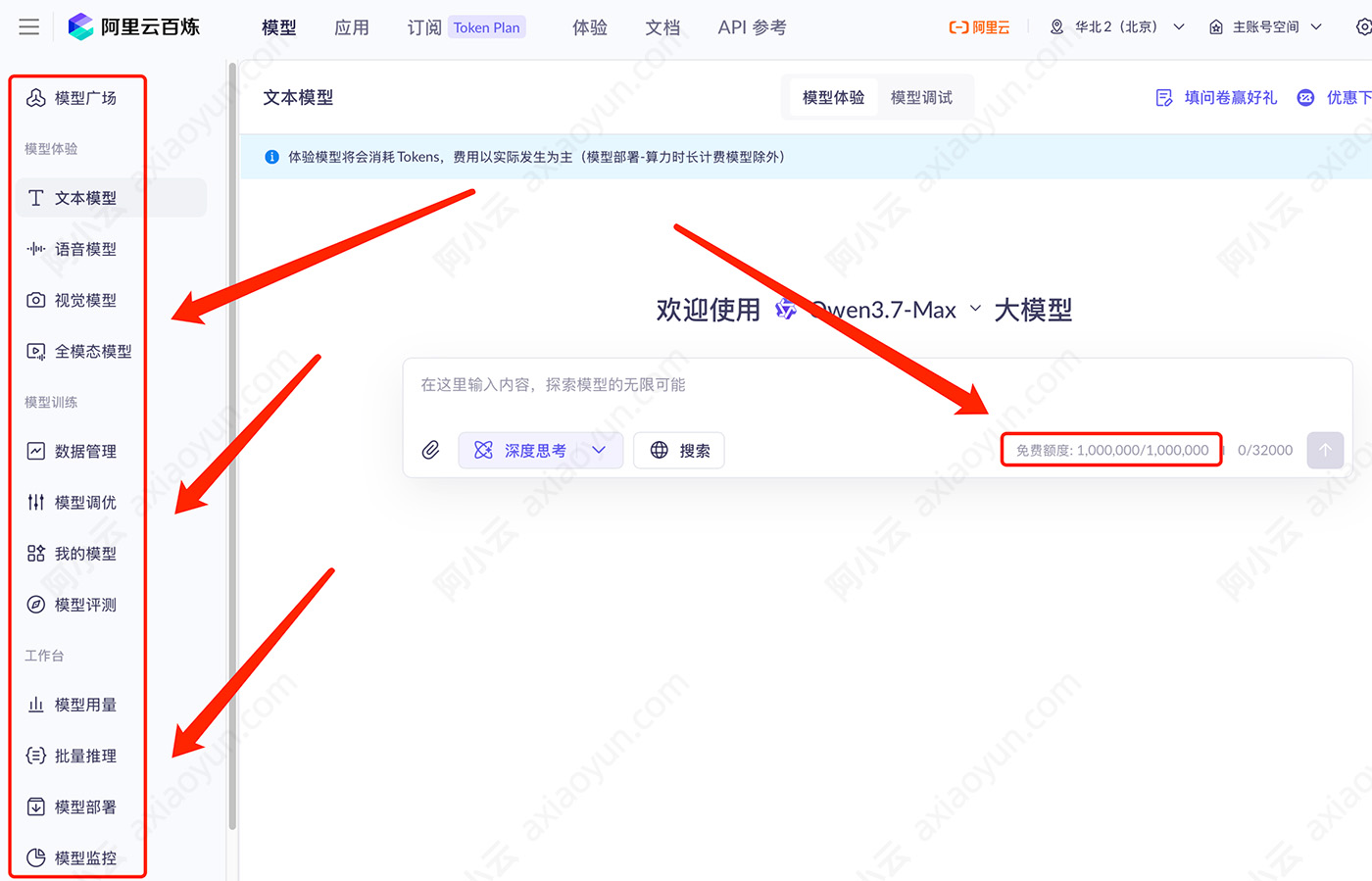
Task: Click the Token Plan badge
Action: tap(487, 27)
